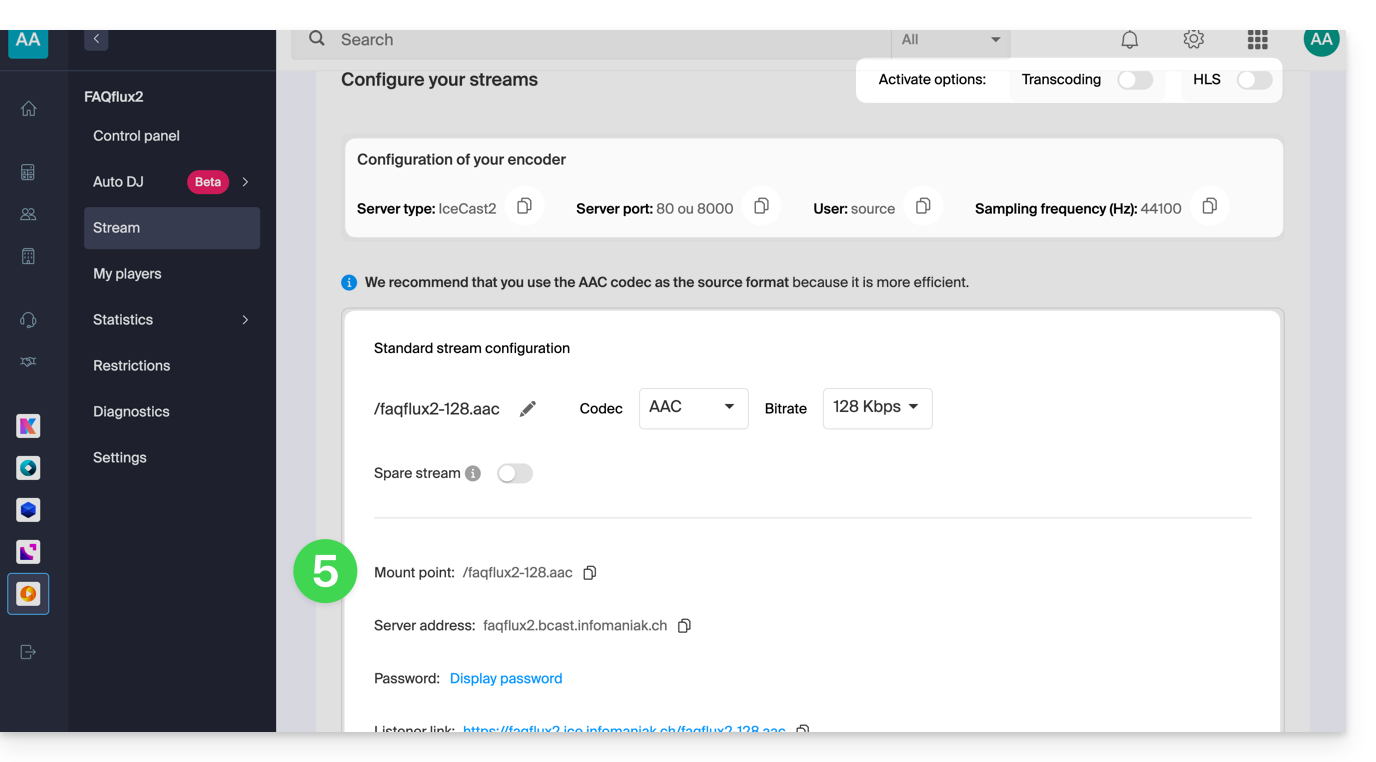
Task: Focus the Search input field
Action: tap(600, 40)
